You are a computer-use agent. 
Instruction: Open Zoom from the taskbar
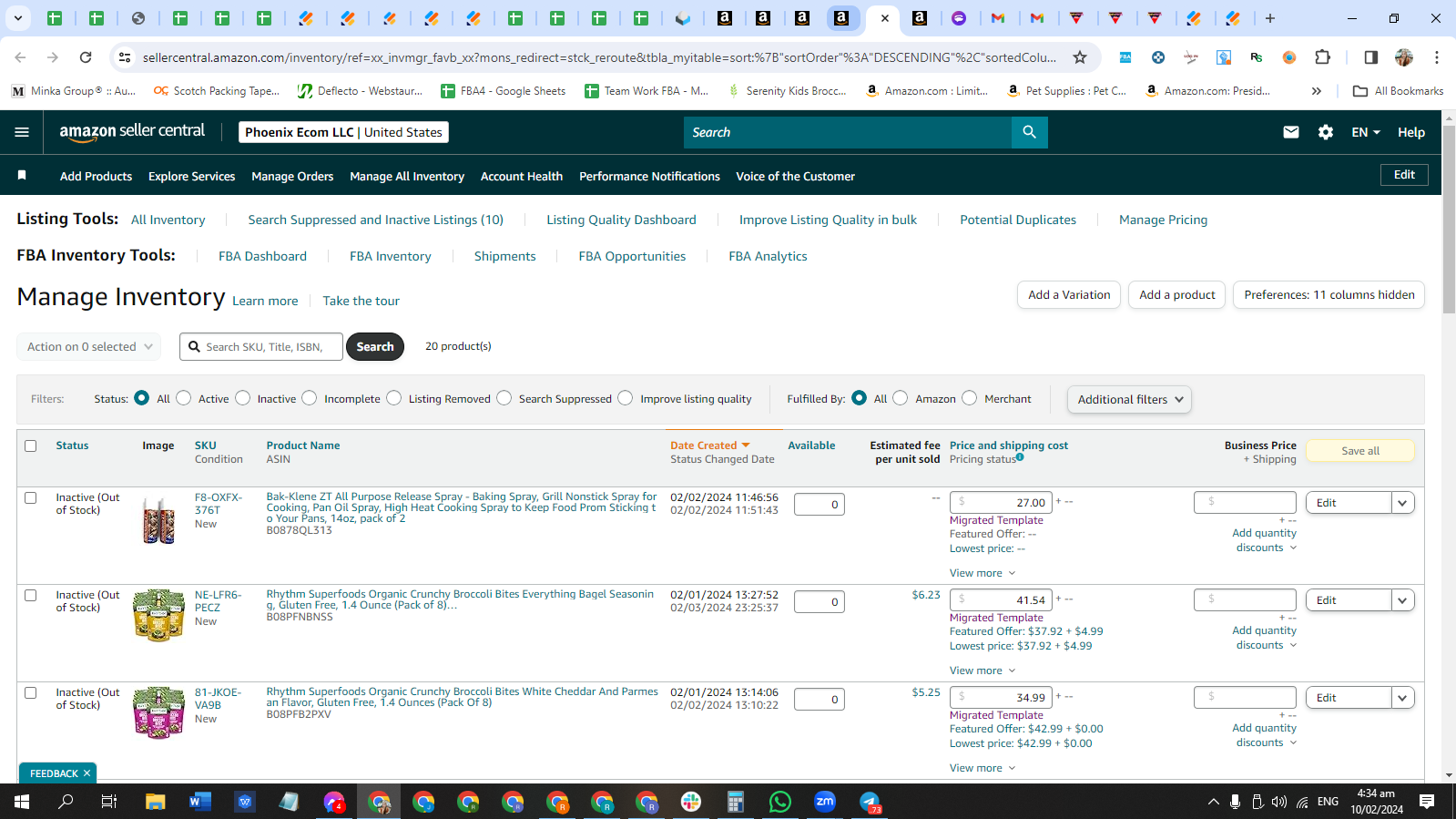(x=825, y=802)
